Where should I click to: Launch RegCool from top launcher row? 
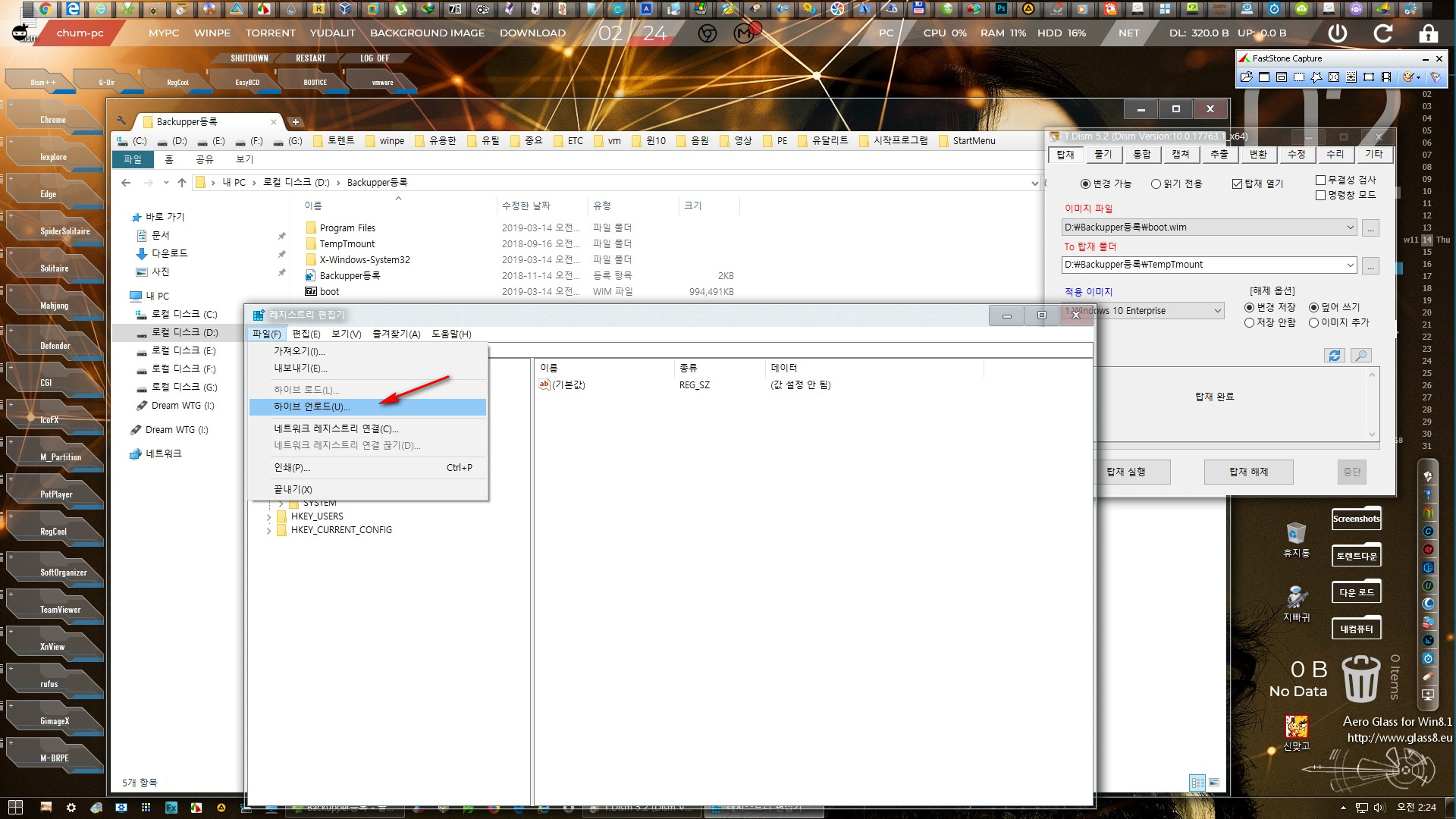coord(177,82)
